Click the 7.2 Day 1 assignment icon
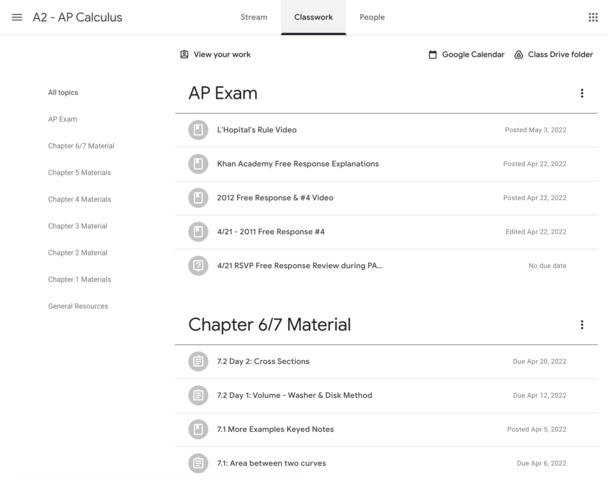The height and width of the screenshot is (480, 608). (198, 395)
